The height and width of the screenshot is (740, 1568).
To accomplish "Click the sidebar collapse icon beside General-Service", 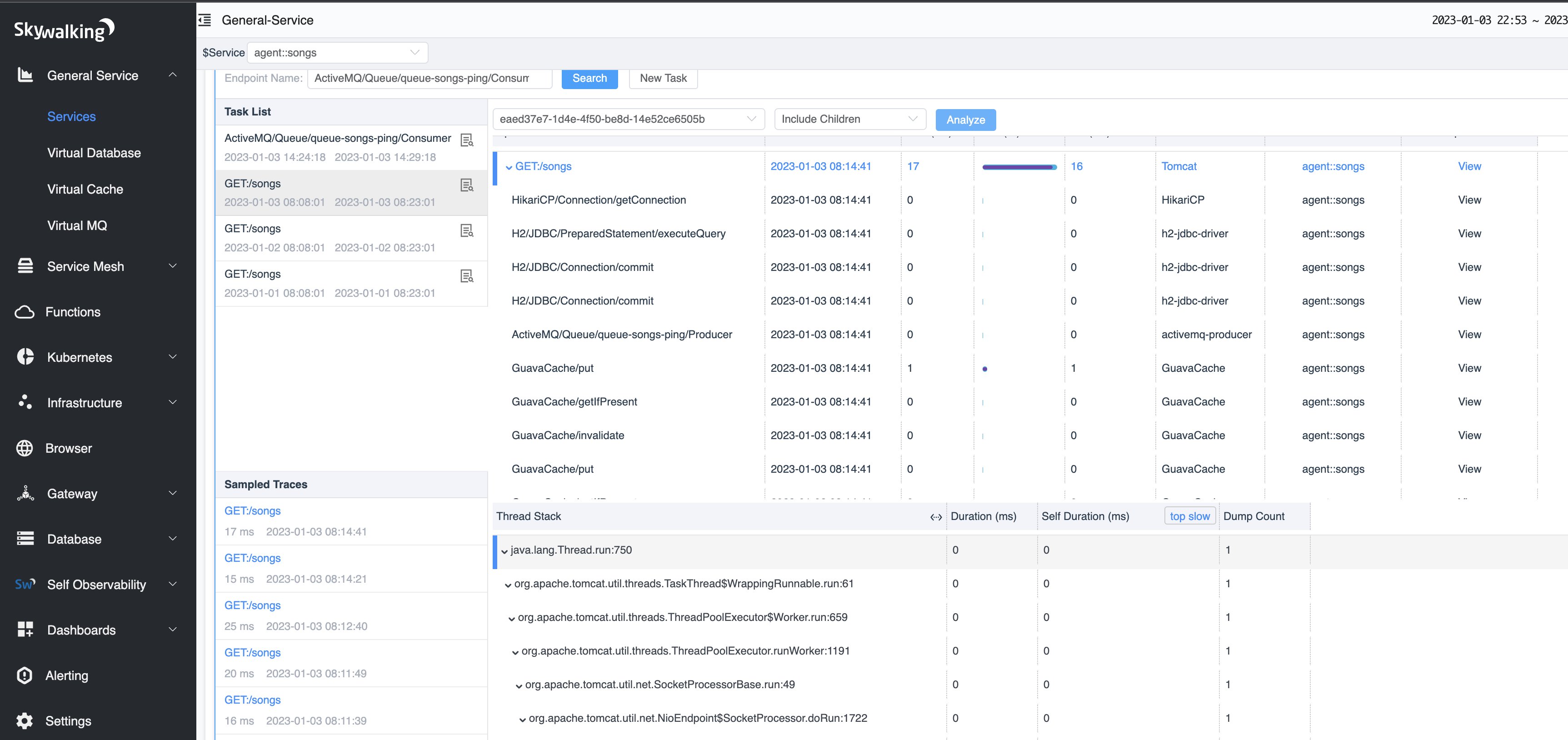I will [205, 20].
